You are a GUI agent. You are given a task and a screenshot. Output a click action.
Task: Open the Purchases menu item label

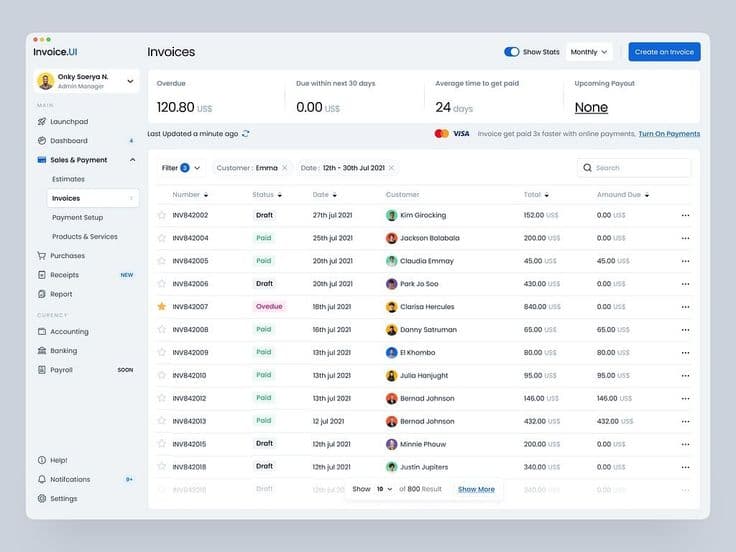click(x=68, y=256)
